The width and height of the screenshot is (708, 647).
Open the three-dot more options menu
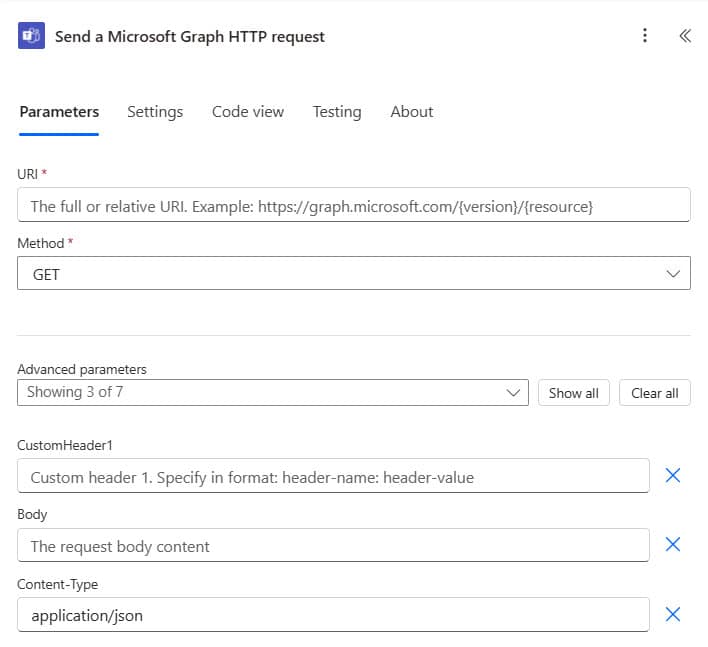645,35
